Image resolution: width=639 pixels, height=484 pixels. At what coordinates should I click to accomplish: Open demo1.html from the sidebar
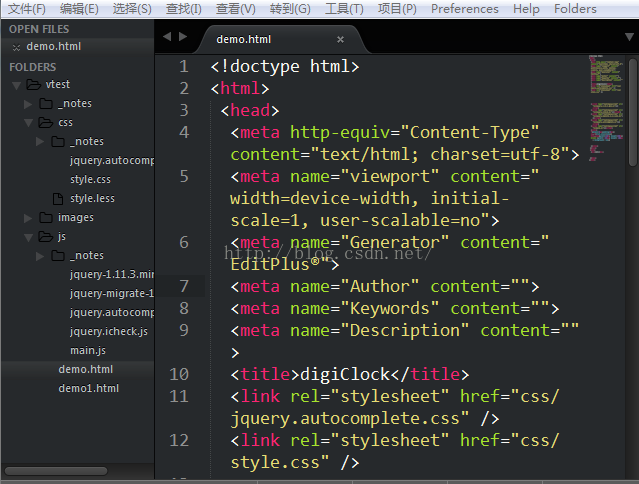pyautogui.click(x=88, y=388)
